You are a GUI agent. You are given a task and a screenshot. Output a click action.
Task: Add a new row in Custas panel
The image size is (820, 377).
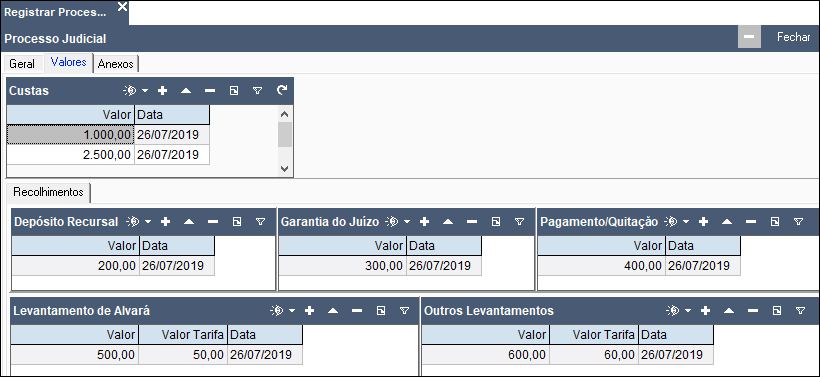point(163,90)
